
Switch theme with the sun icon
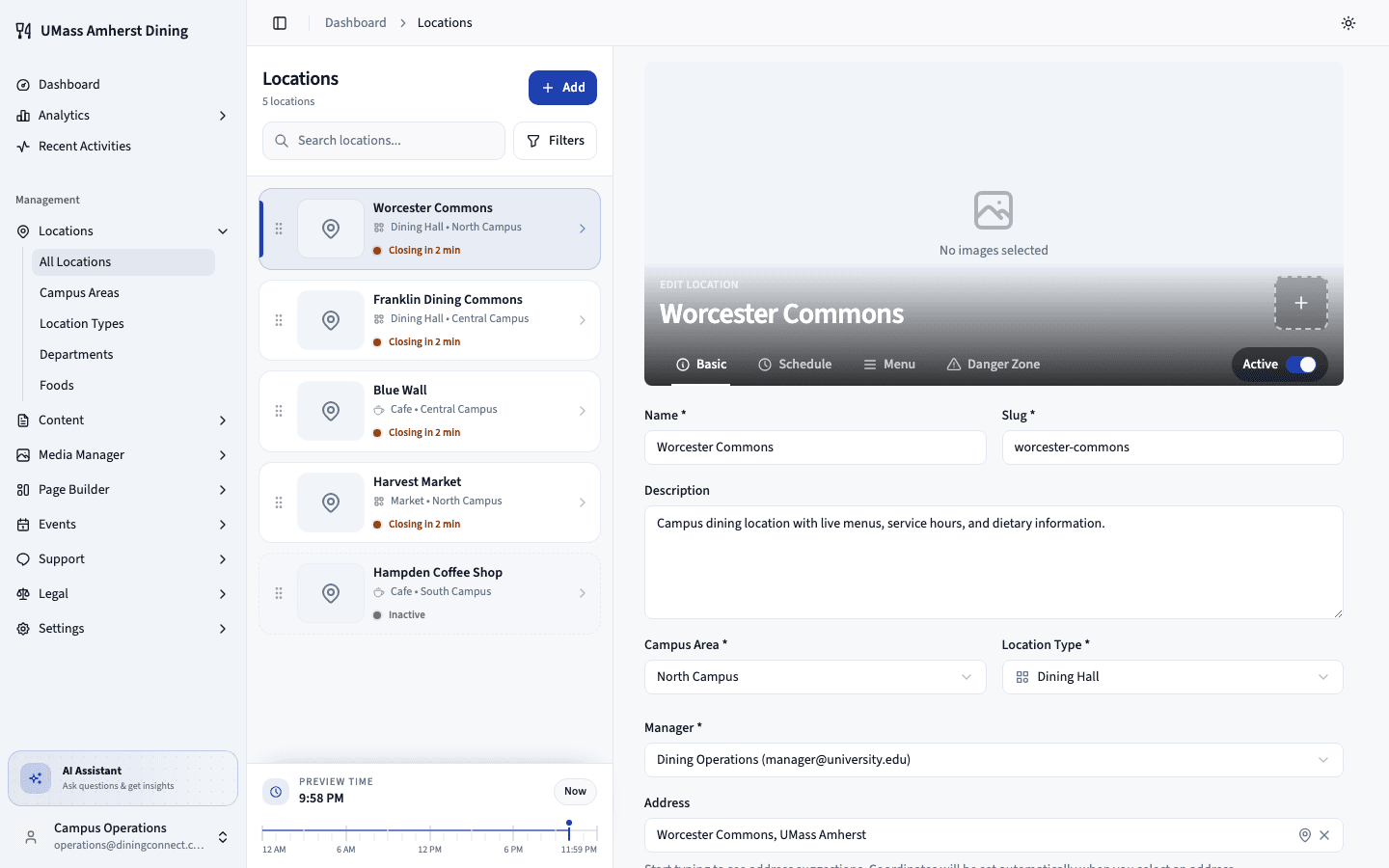coord(1348,23)
